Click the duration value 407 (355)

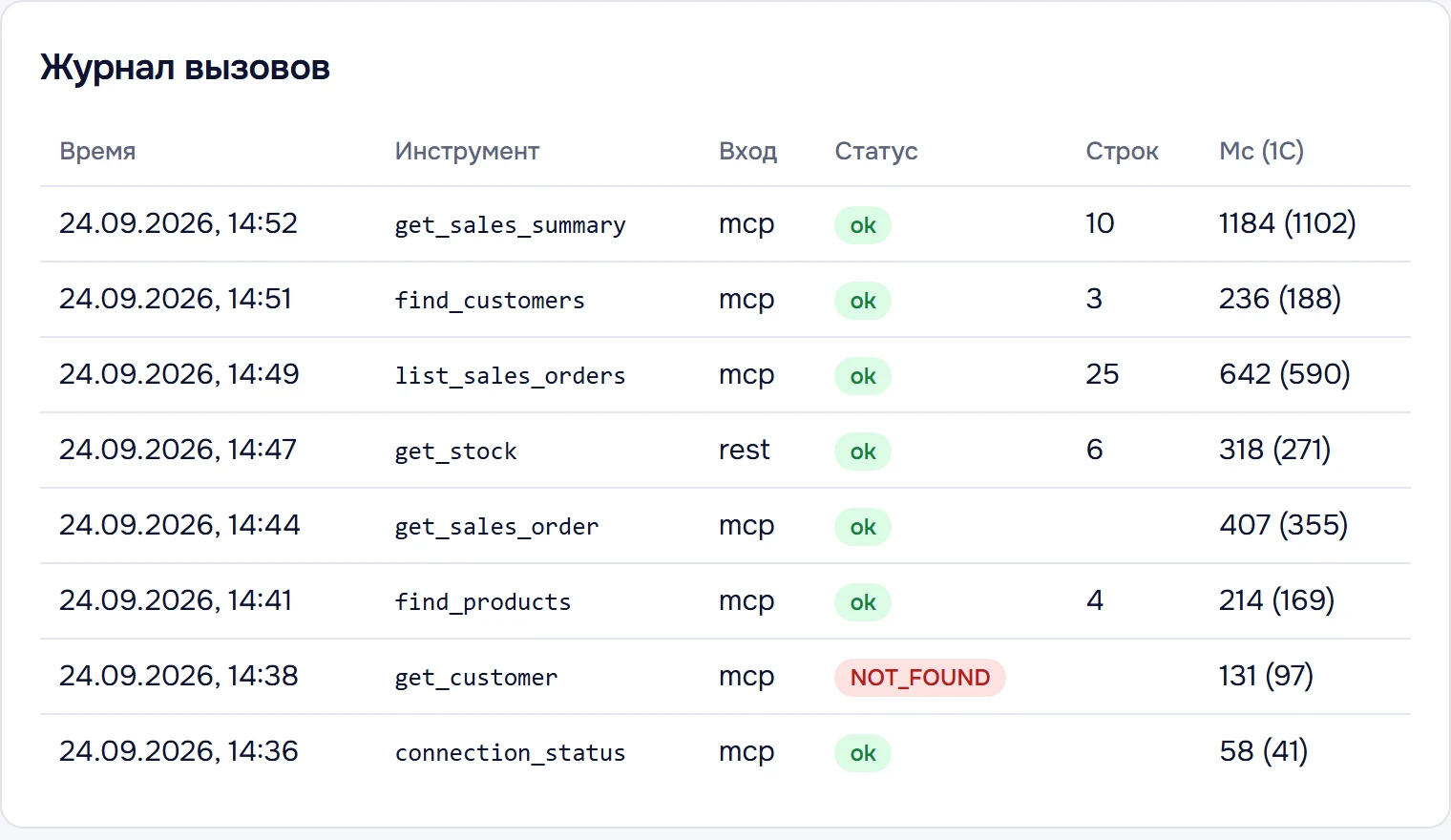pos(1284,525)
